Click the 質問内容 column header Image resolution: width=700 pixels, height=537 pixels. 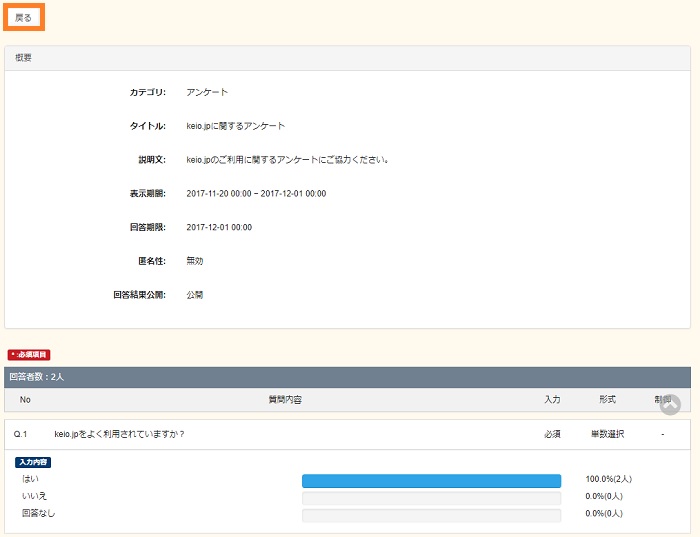(285, 400)
